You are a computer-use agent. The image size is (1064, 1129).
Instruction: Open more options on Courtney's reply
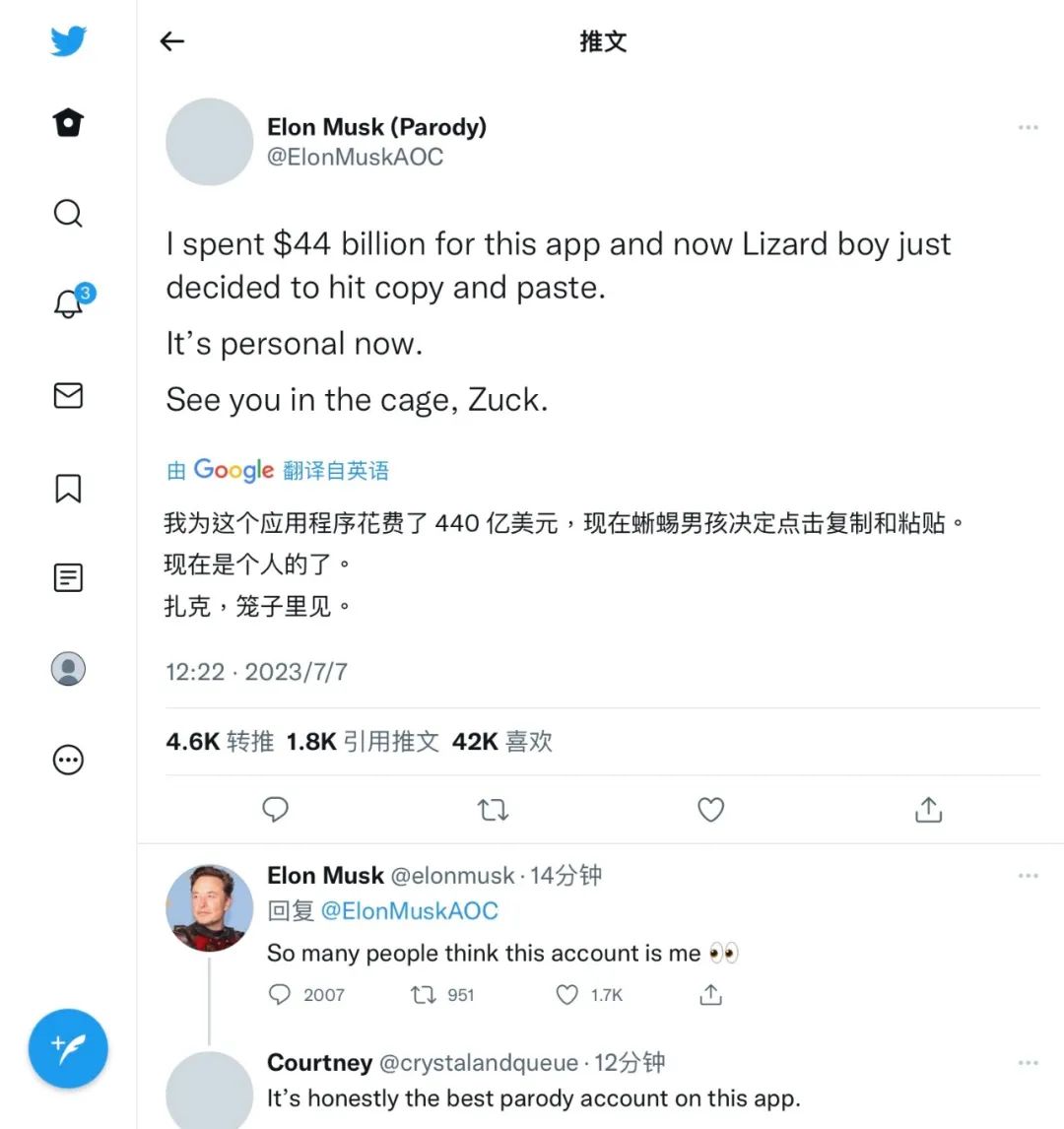[x=1029, y=1062]
